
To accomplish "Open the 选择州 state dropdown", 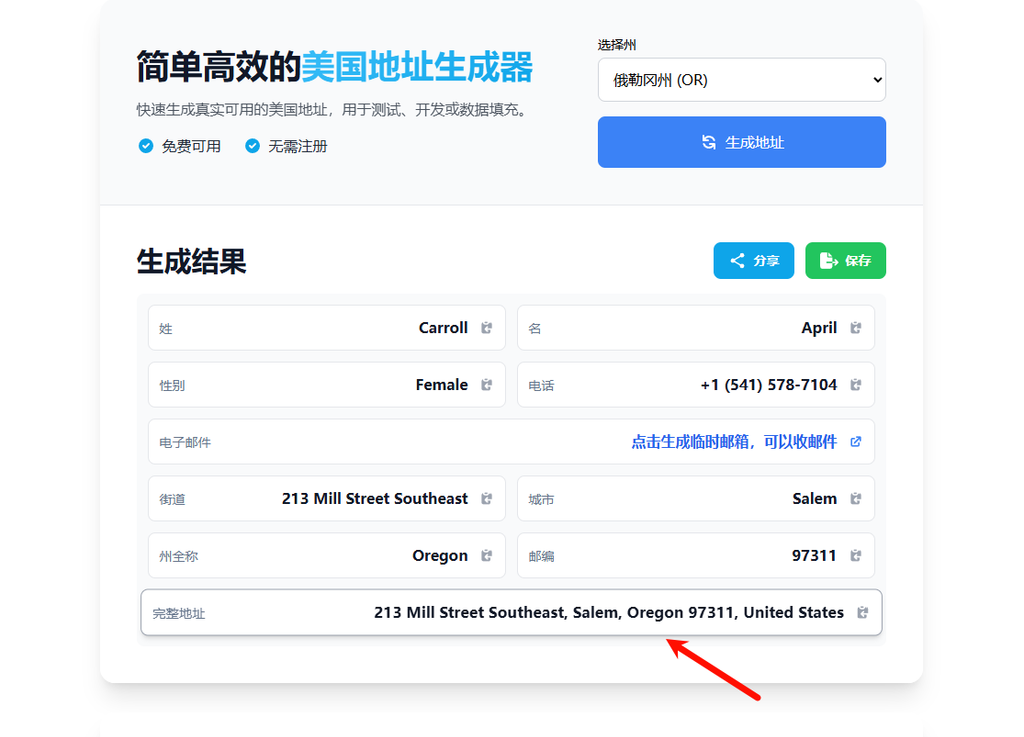I will (x=742, y=80).
